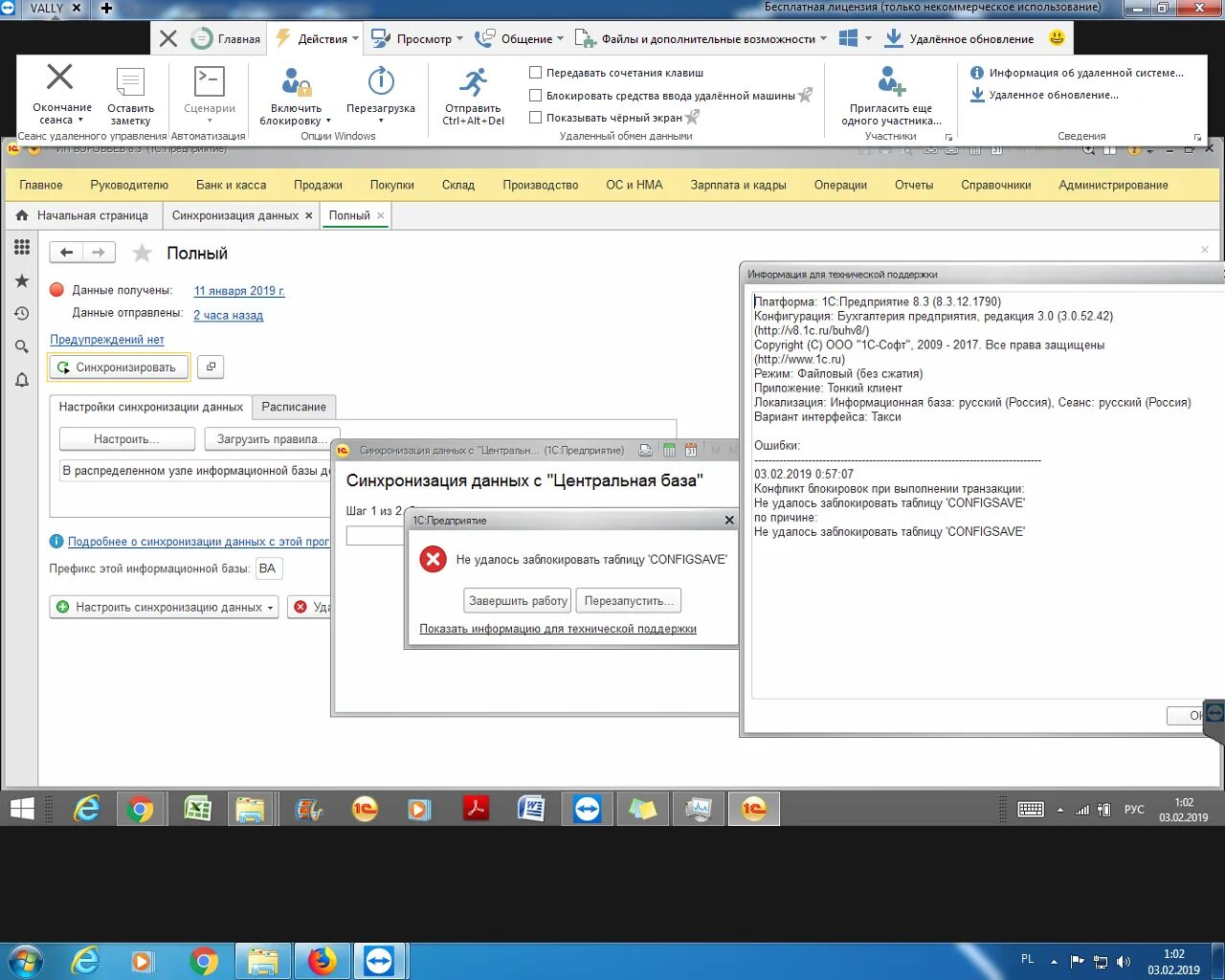Open History clock icon in the 1C sidebar
The image size is (1225, 980).
click(x=22, y=314)
